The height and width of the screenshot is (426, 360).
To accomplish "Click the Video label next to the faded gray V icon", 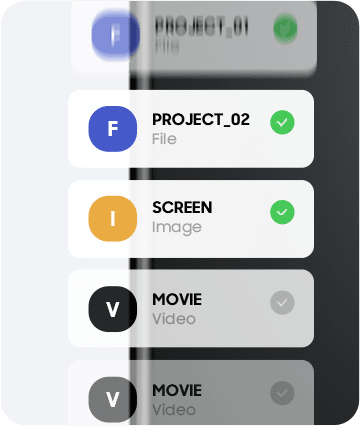I will (174, 410).
